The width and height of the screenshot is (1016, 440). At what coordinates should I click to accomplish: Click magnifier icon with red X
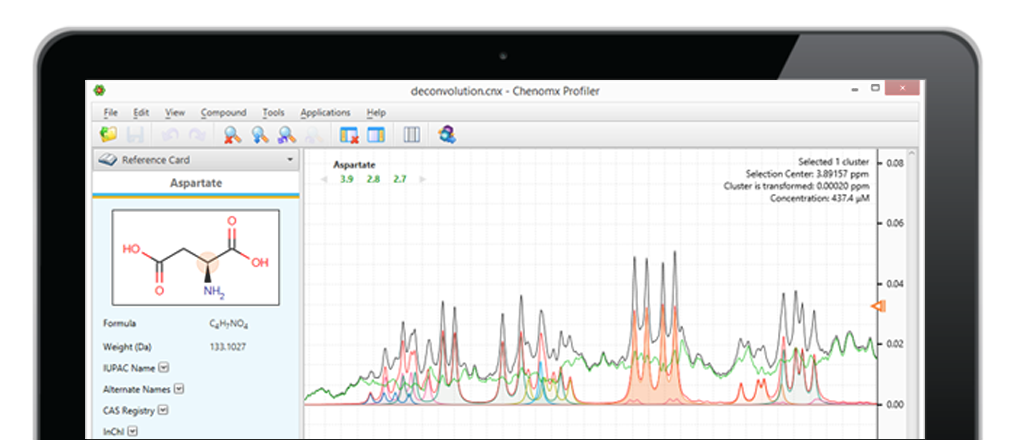click(233, 135)
